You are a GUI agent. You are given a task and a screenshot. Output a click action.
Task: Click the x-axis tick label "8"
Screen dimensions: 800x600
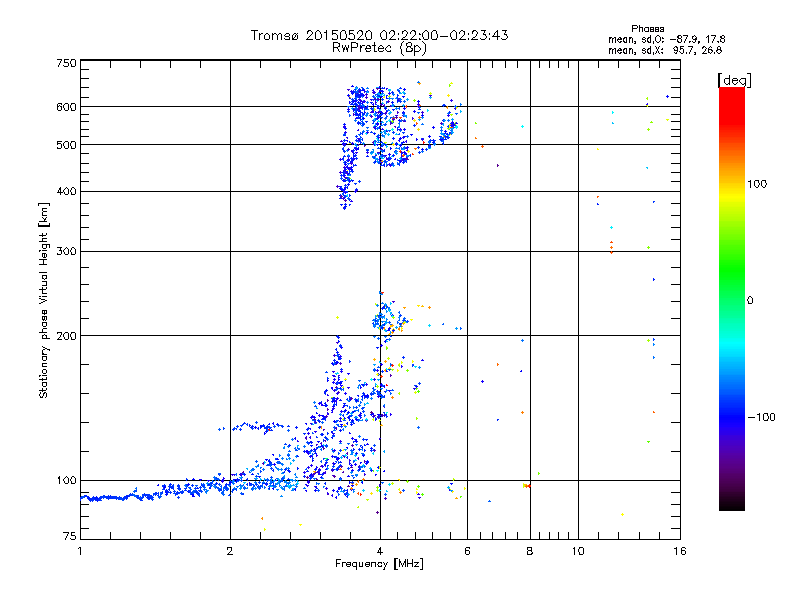[x=530, y=551]
